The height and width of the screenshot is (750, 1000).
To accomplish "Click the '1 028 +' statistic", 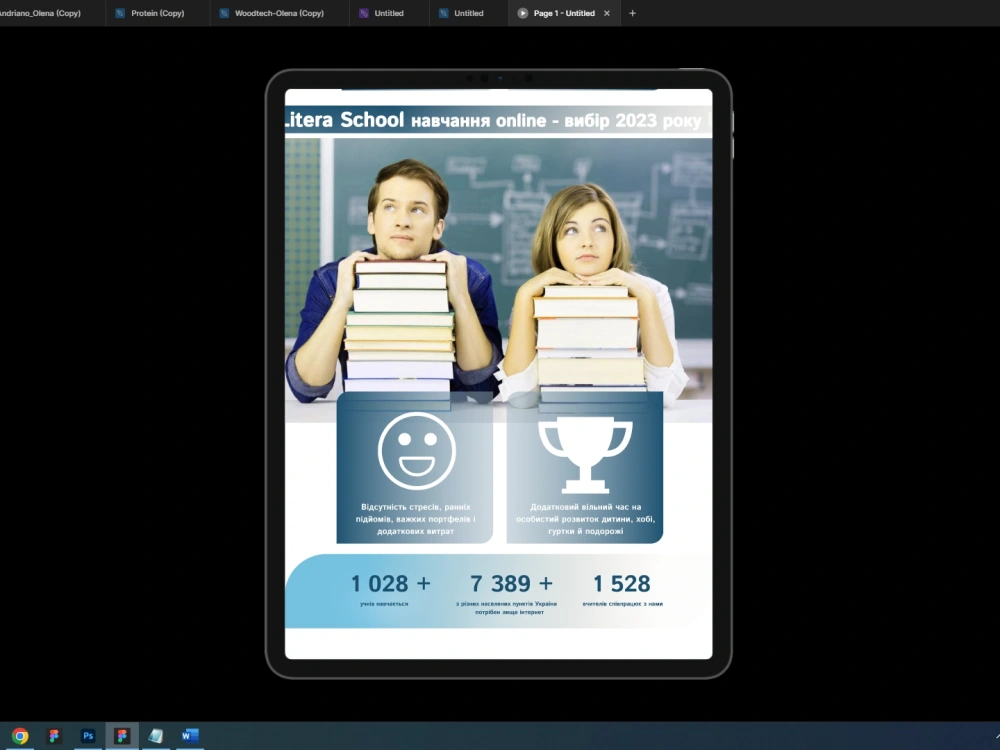I will click(x=391, y=584).
